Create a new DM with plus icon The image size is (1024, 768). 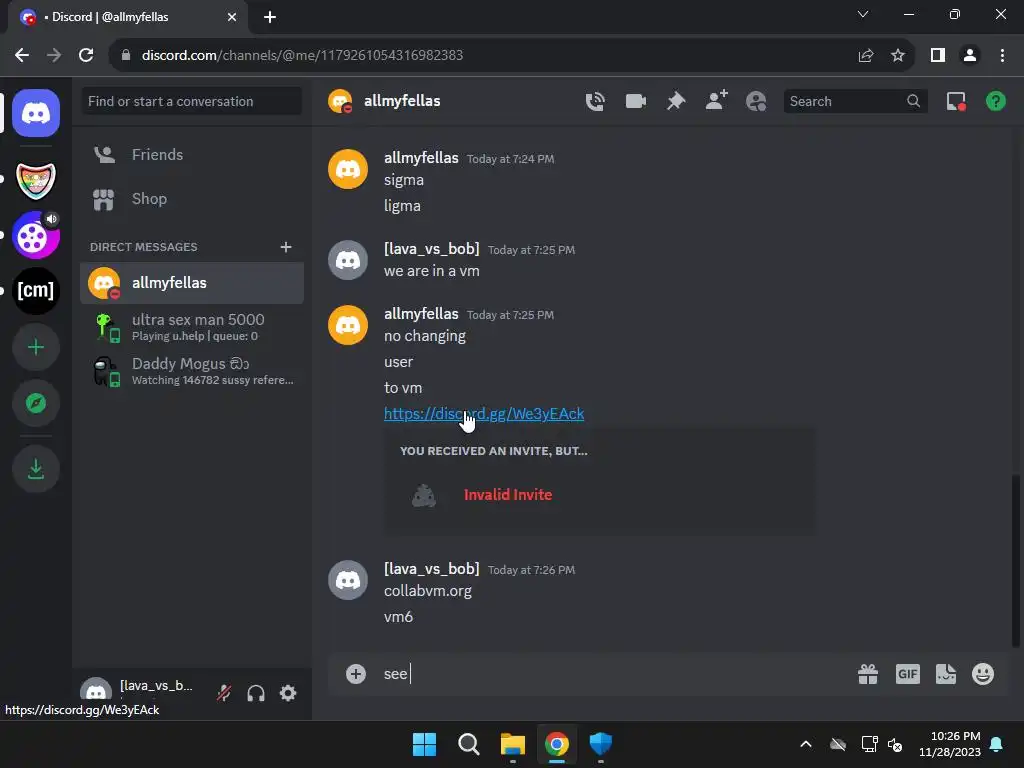(286, 247)
